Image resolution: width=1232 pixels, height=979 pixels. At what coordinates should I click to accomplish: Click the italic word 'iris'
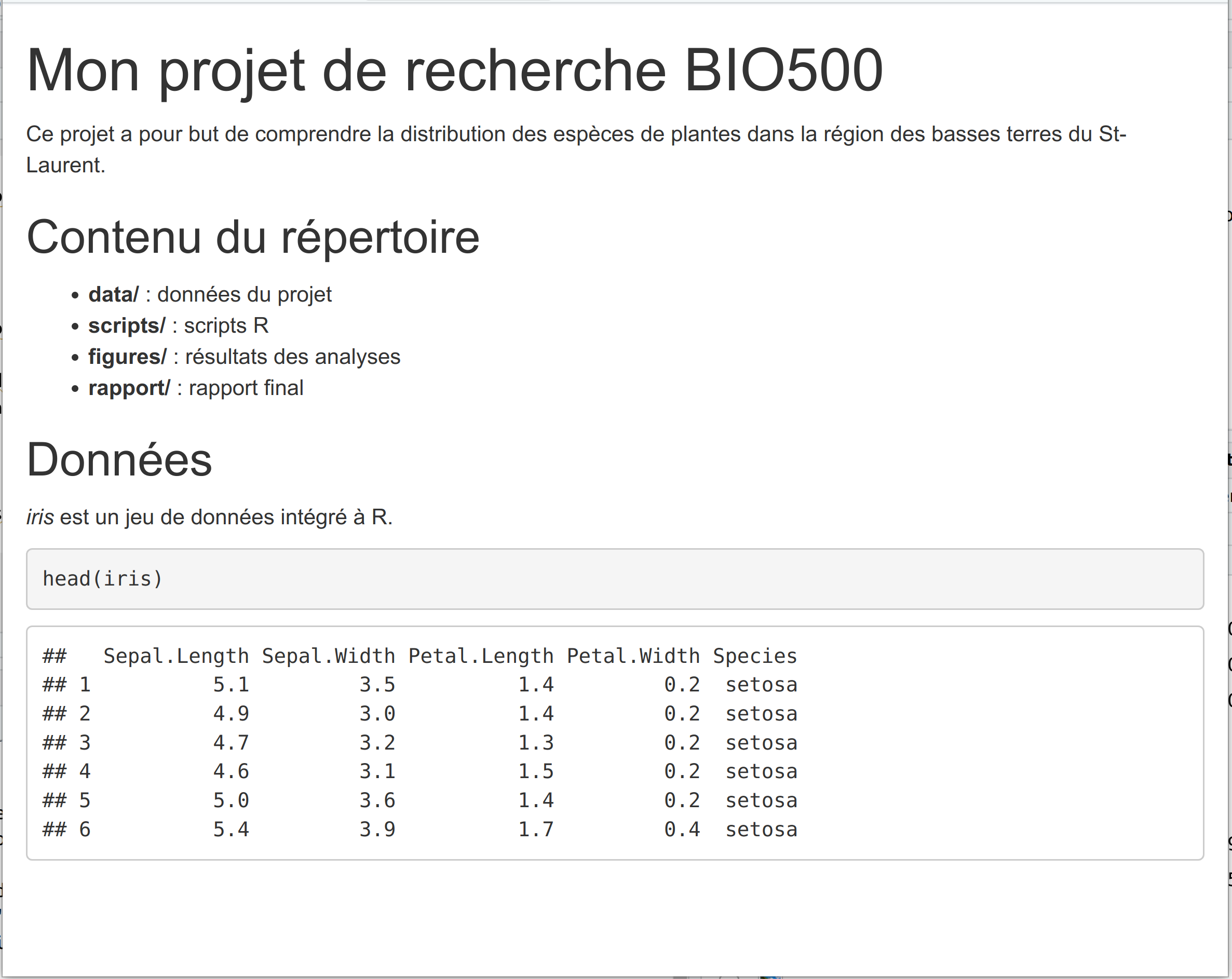[x=40, y=517]
